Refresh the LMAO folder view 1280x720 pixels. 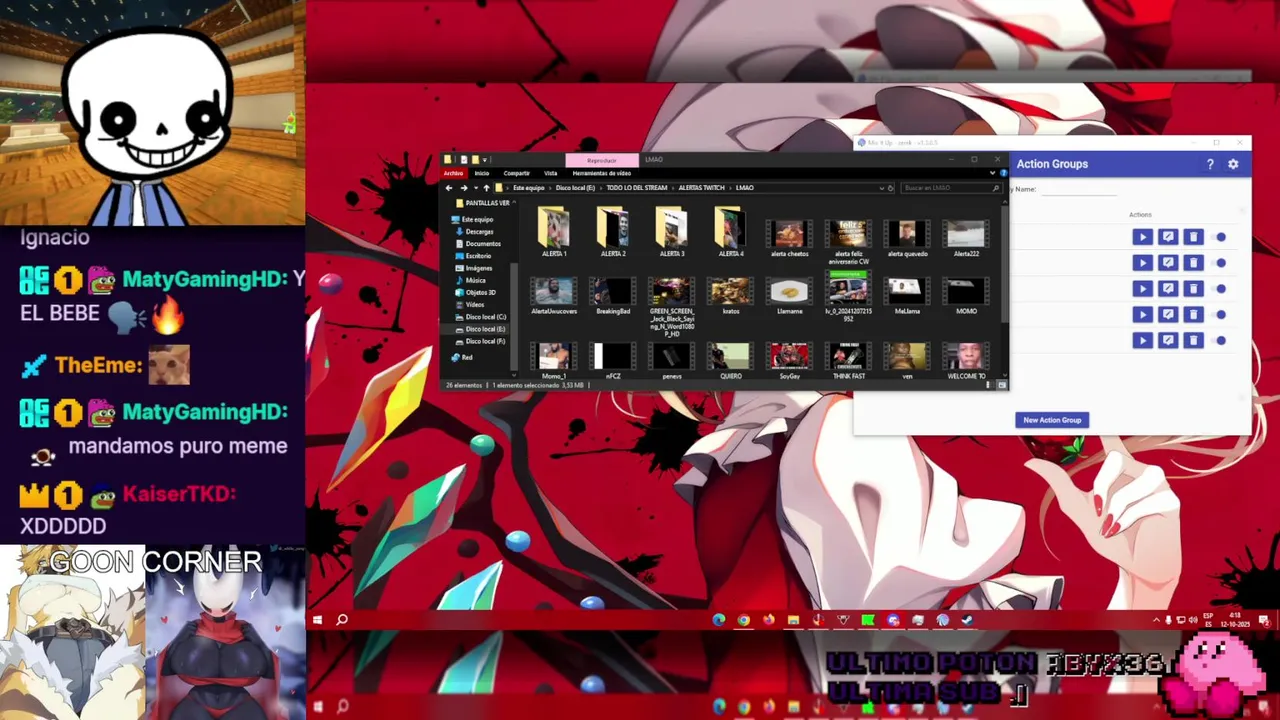click(x=891, y=188)
